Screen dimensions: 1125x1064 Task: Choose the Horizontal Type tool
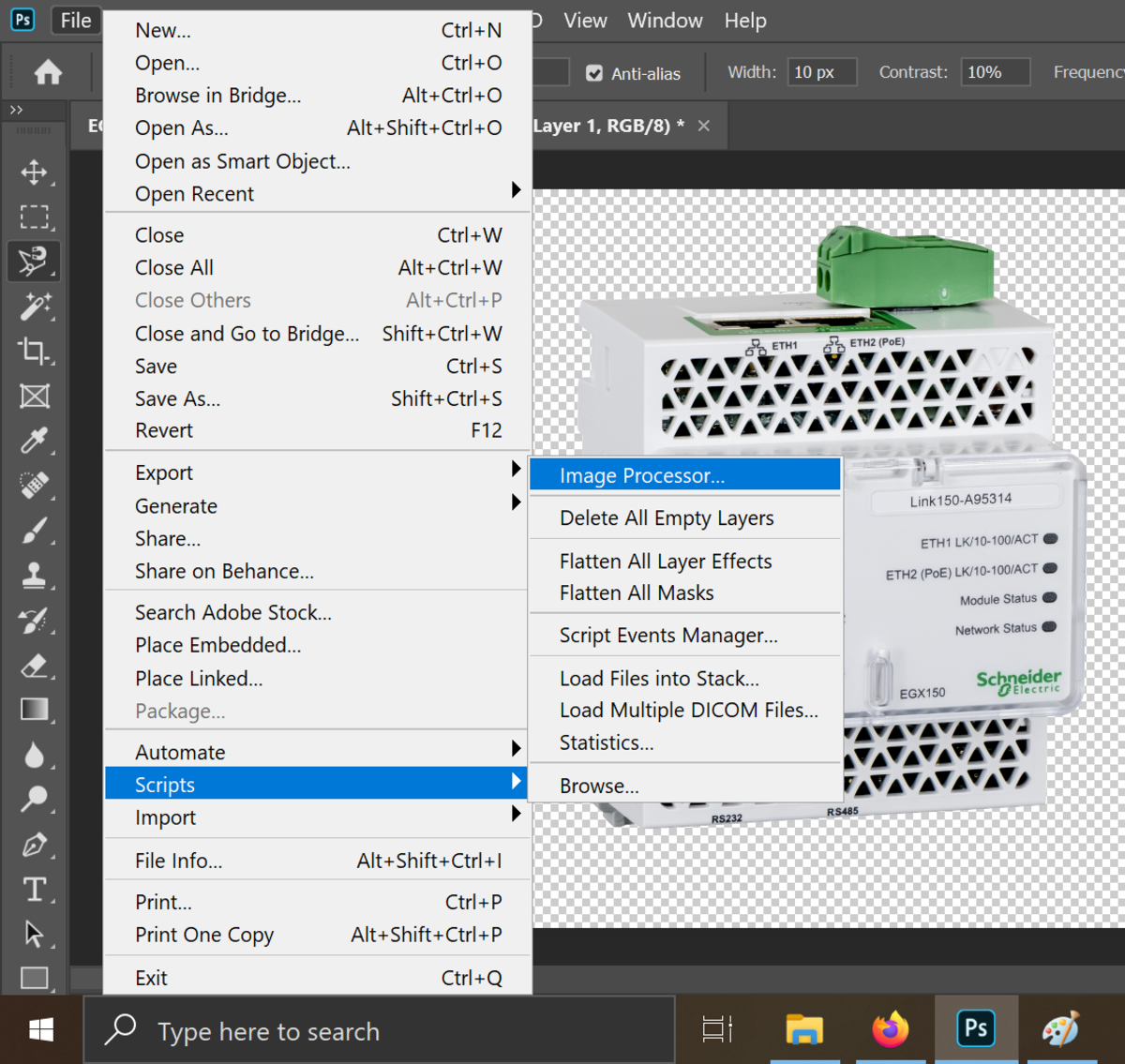click(35, 889)
